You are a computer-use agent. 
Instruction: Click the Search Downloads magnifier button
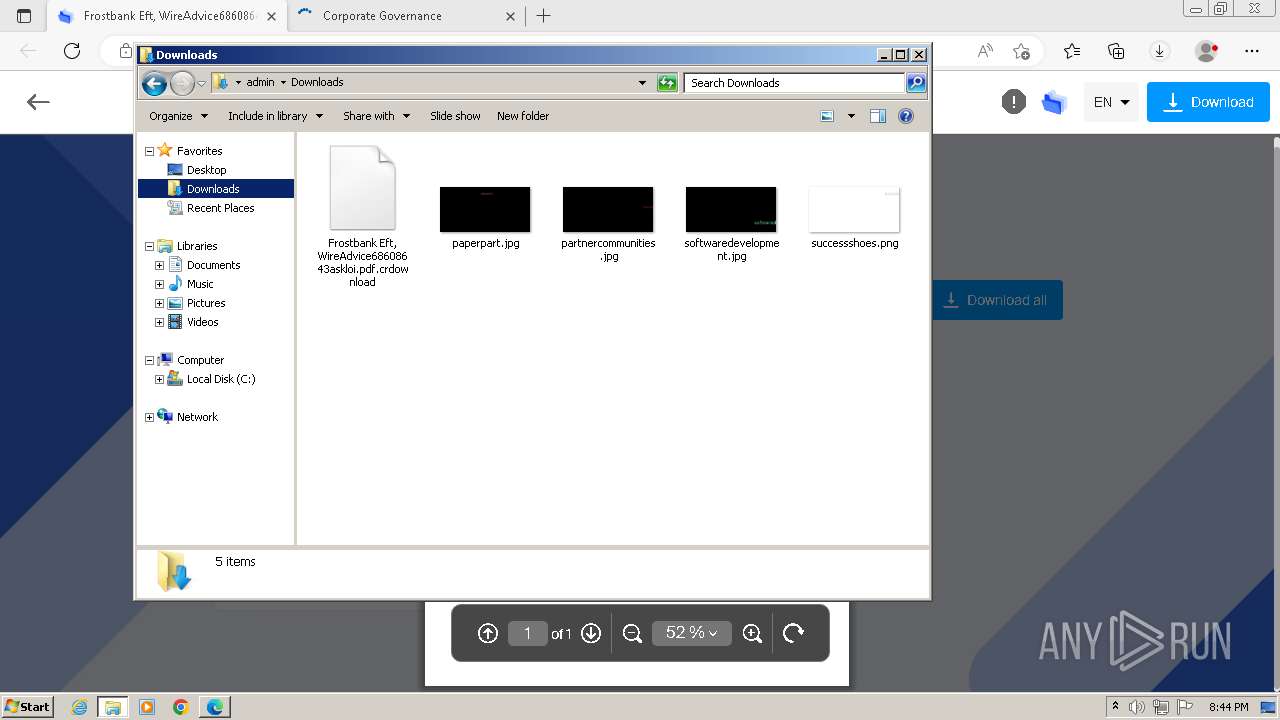click(916, 83)
